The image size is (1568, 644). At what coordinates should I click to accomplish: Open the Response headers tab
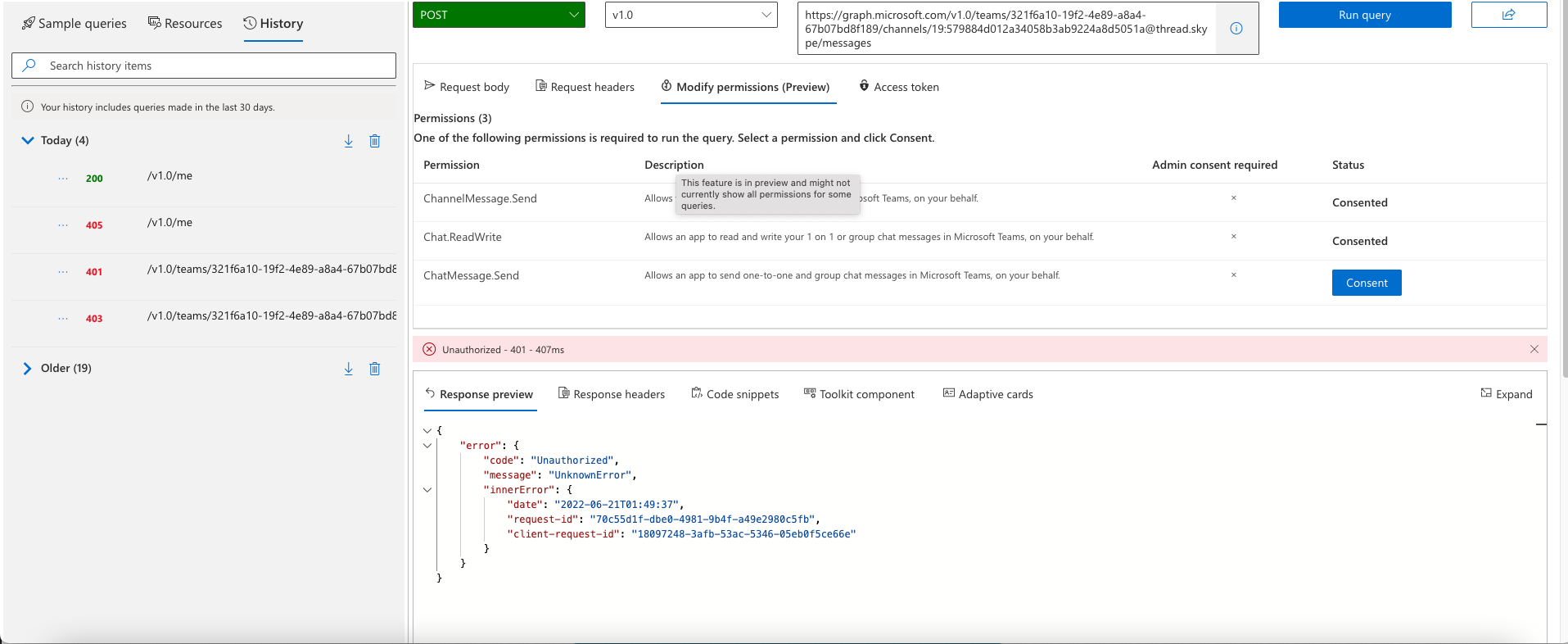tap(612, 394)
